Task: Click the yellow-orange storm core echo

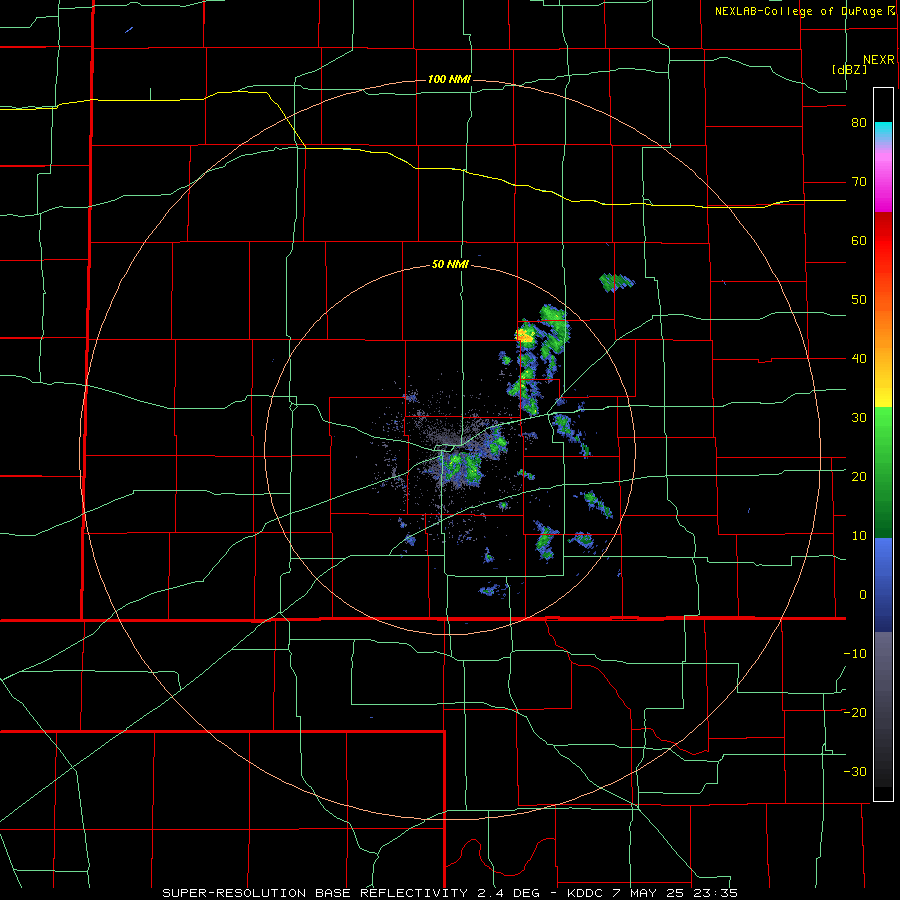Action: pos(525,335)
